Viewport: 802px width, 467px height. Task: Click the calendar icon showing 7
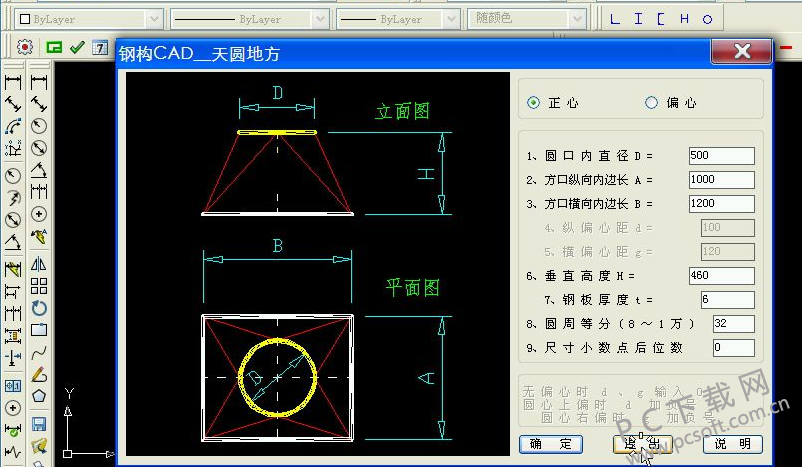tap(100, 48)
